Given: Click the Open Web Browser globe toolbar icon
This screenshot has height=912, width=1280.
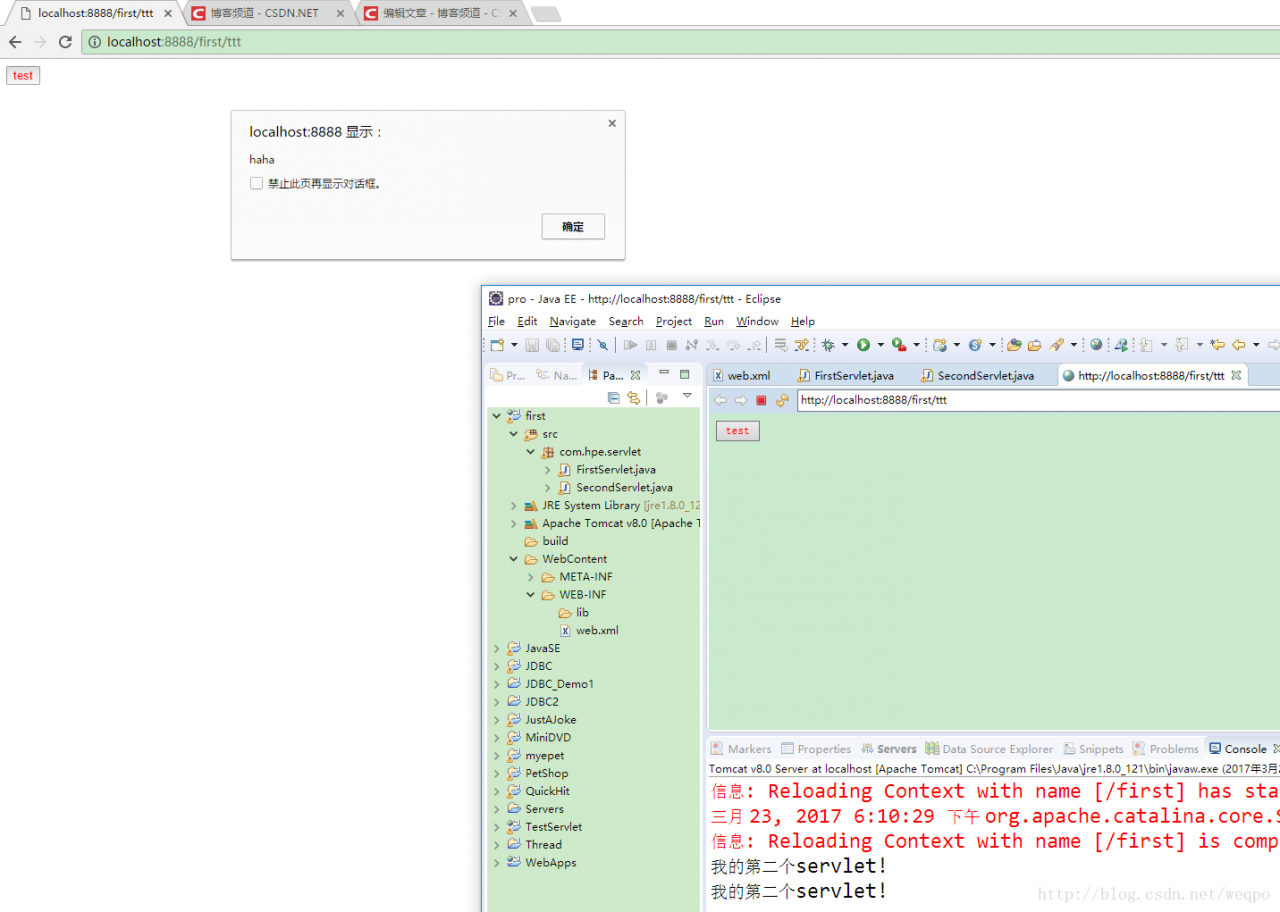Looking at the screenshot, I should pos(1096,345).
